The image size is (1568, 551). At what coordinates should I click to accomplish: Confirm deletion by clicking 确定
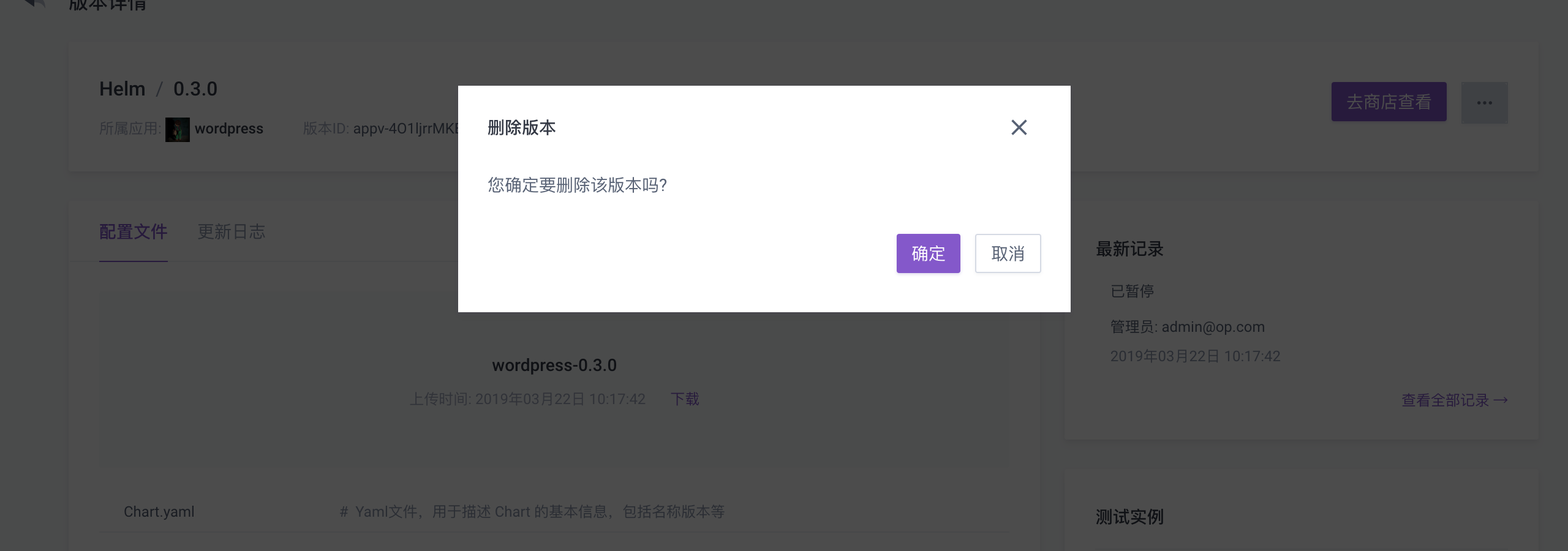pos(928,253)
